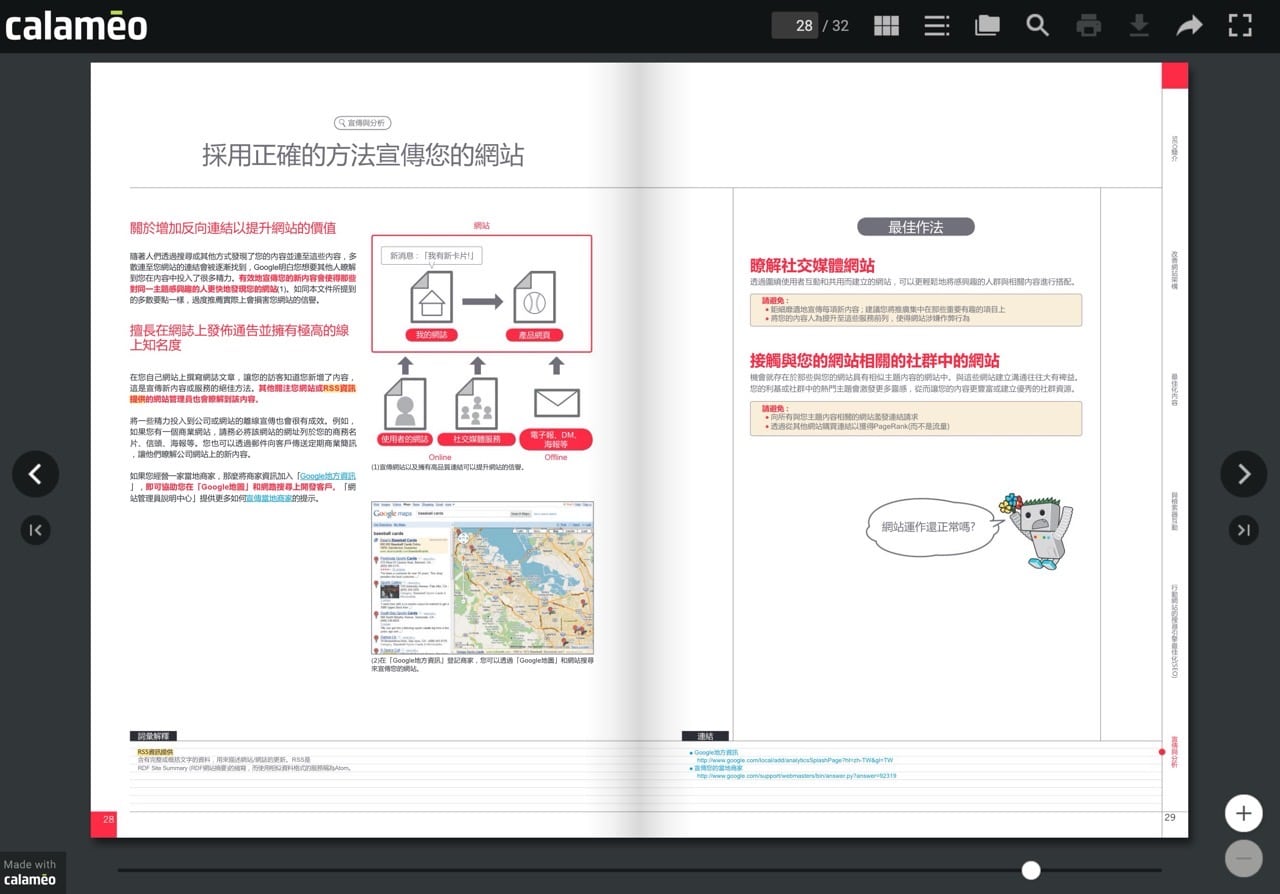Click the download icon
The height and width of the screenshot is (894, 1280).
(x=1139, y=26)
